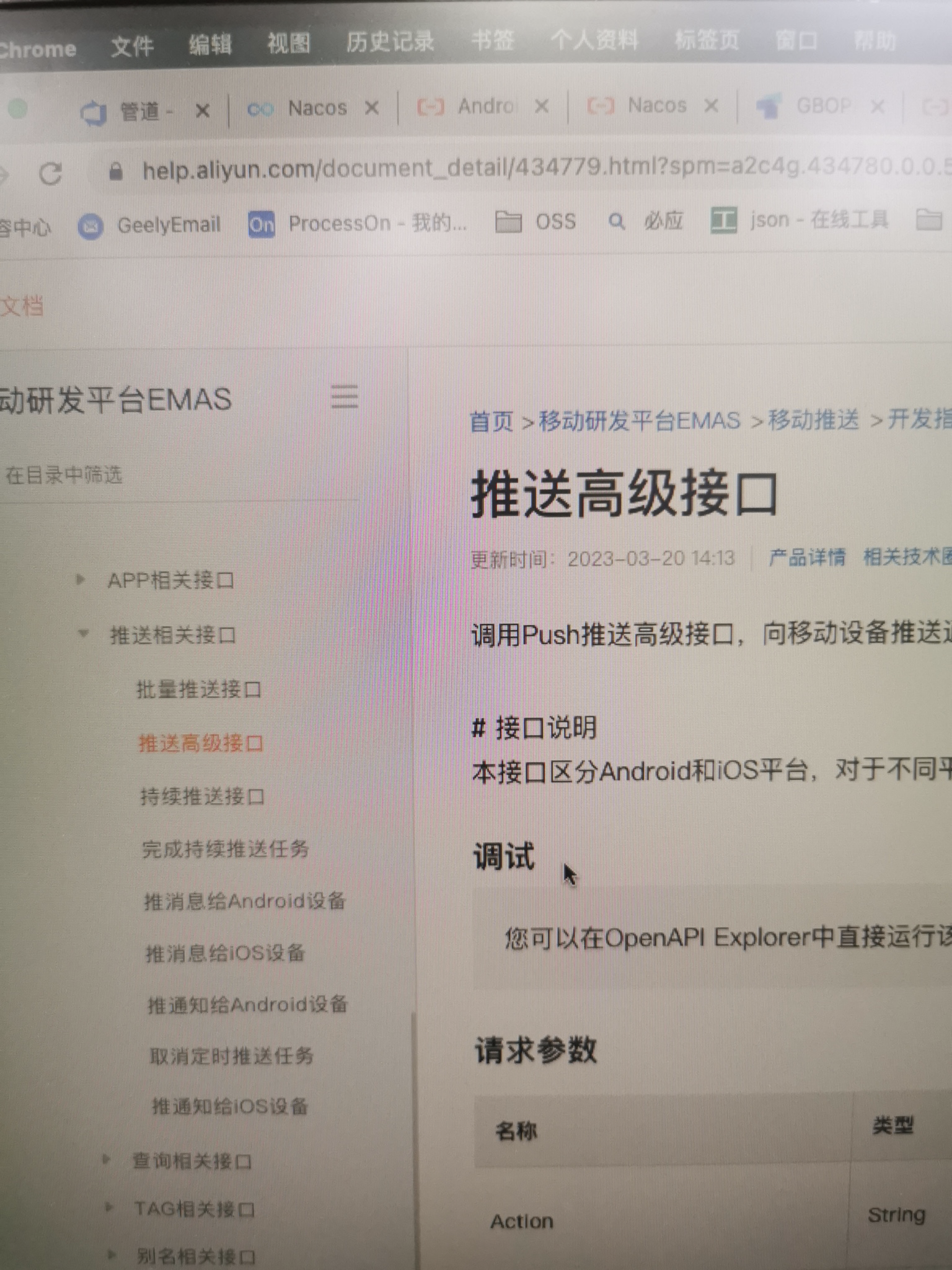Click the address bar lock icon

(x=115, y=171)
